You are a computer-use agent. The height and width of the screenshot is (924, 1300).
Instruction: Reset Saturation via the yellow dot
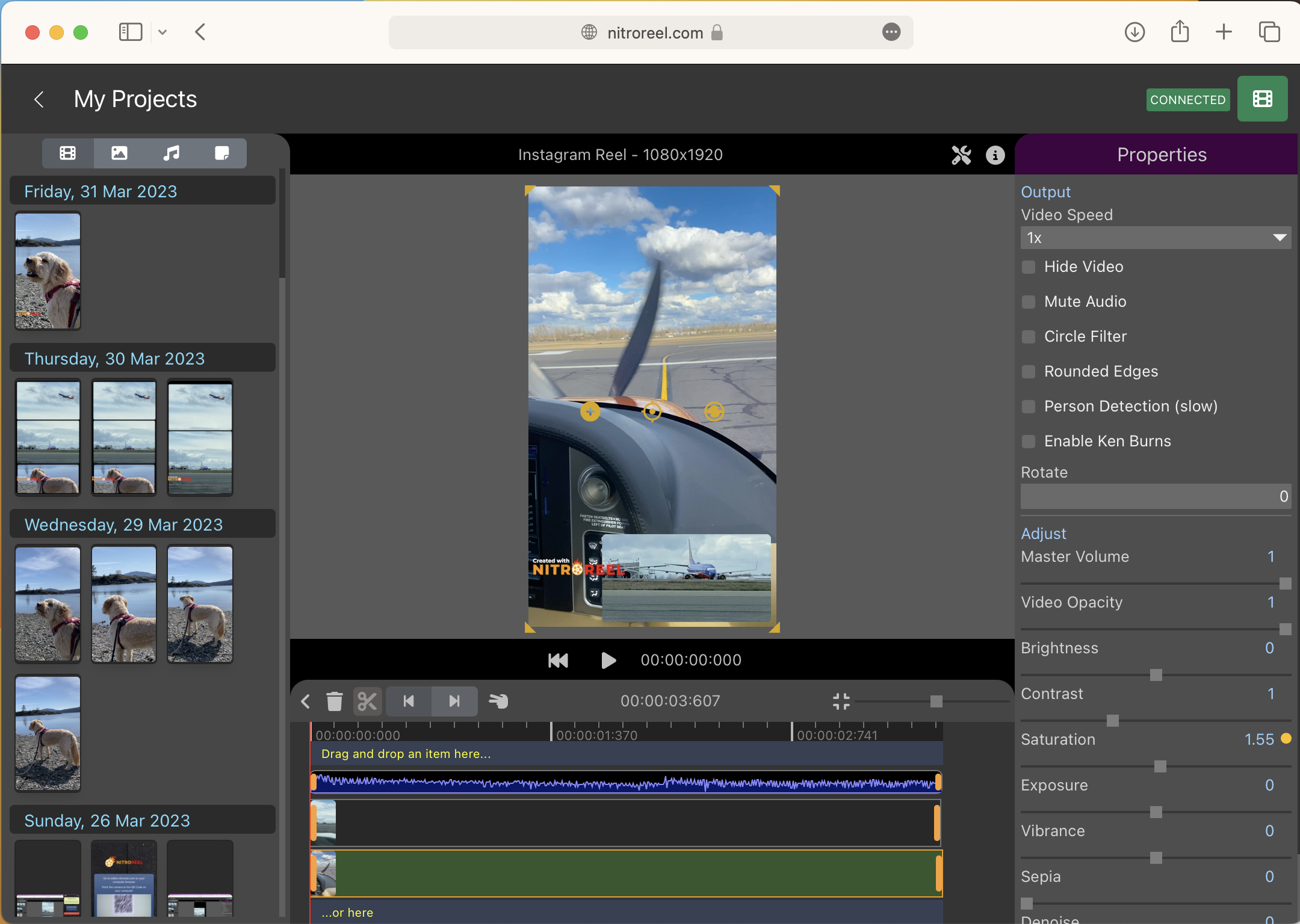[1286, 739]
